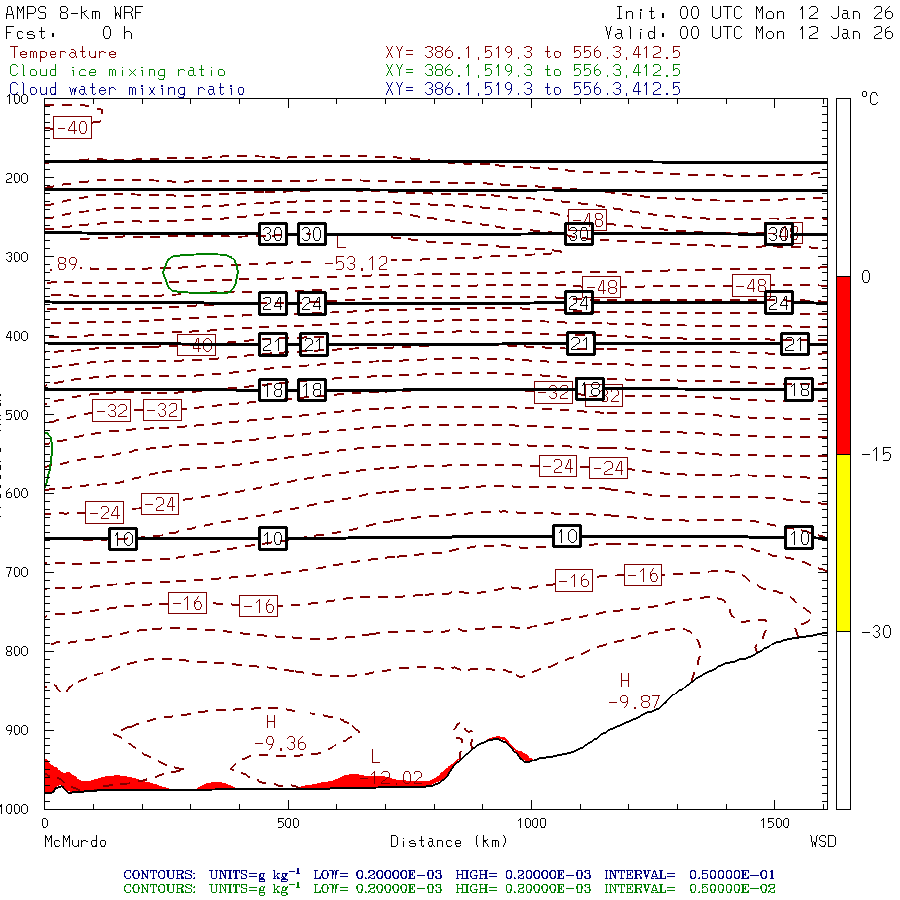
Task: Click the 'H -9.87' high label above terrain
Action: [x=634, y=691]
